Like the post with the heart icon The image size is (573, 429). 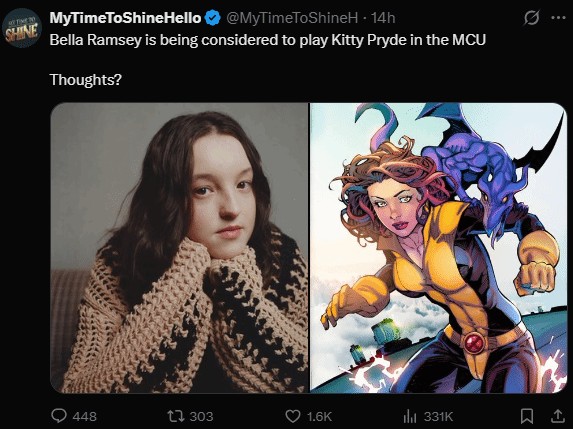(x=292, y=416)
